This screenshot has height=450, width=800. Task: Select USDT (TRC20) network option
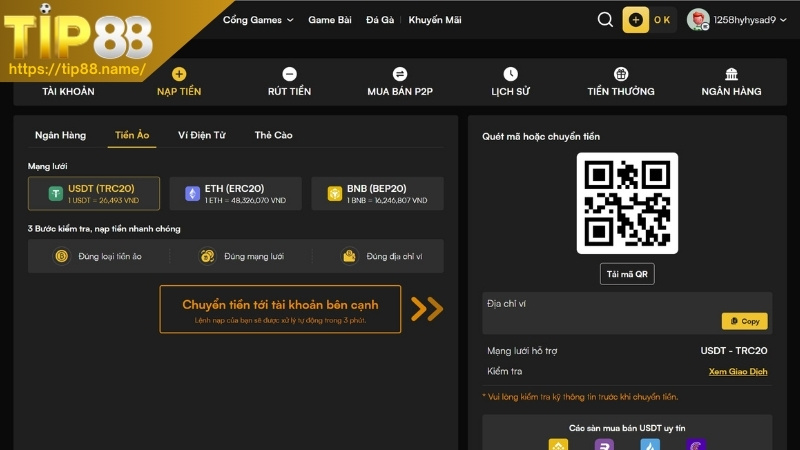click(94, 193)
